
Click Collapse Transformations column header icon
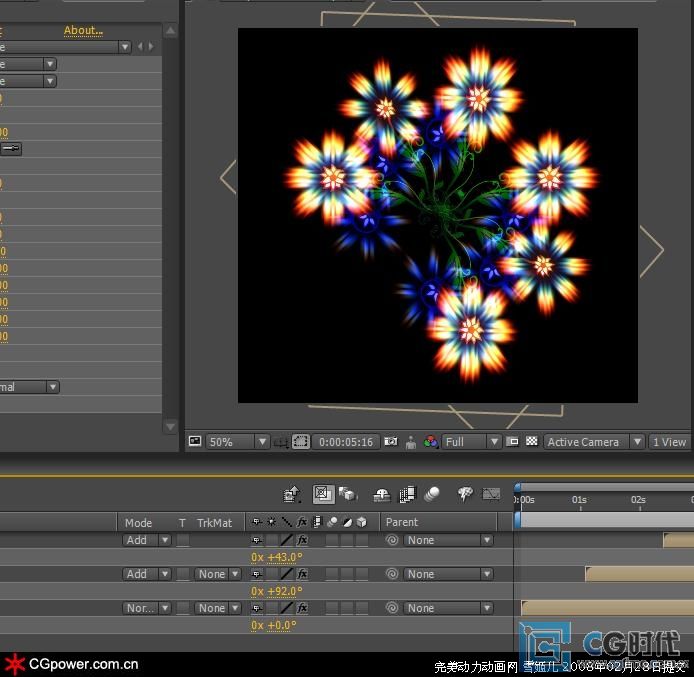tap(271, 522)
